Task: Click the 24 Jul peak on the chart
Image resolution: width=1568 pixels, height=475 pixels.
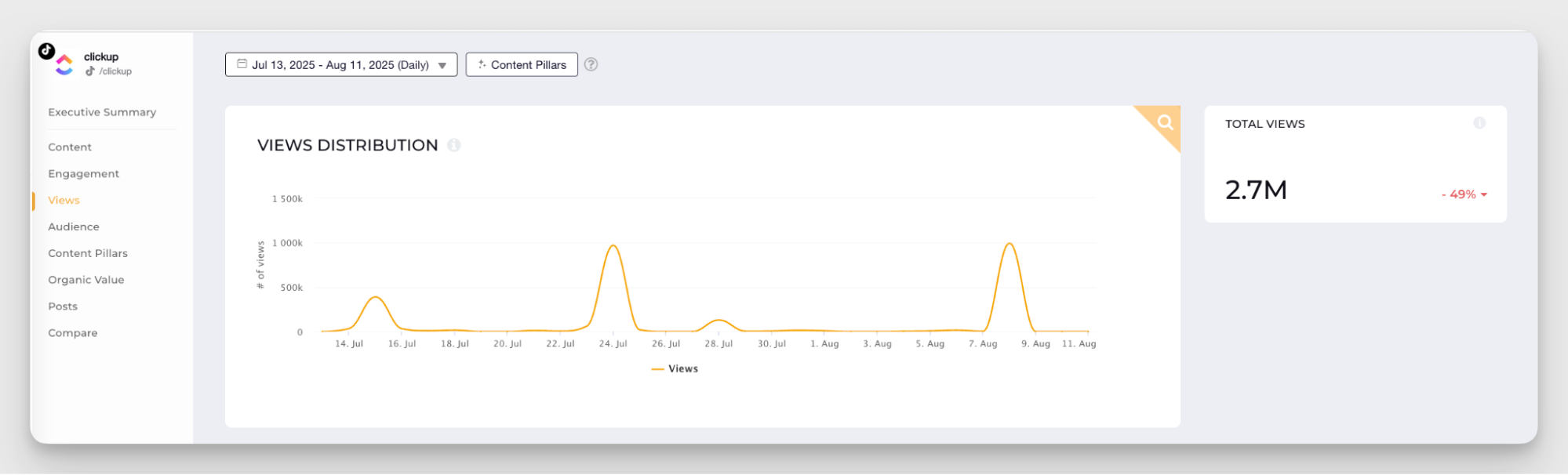Action: (613, 246)
